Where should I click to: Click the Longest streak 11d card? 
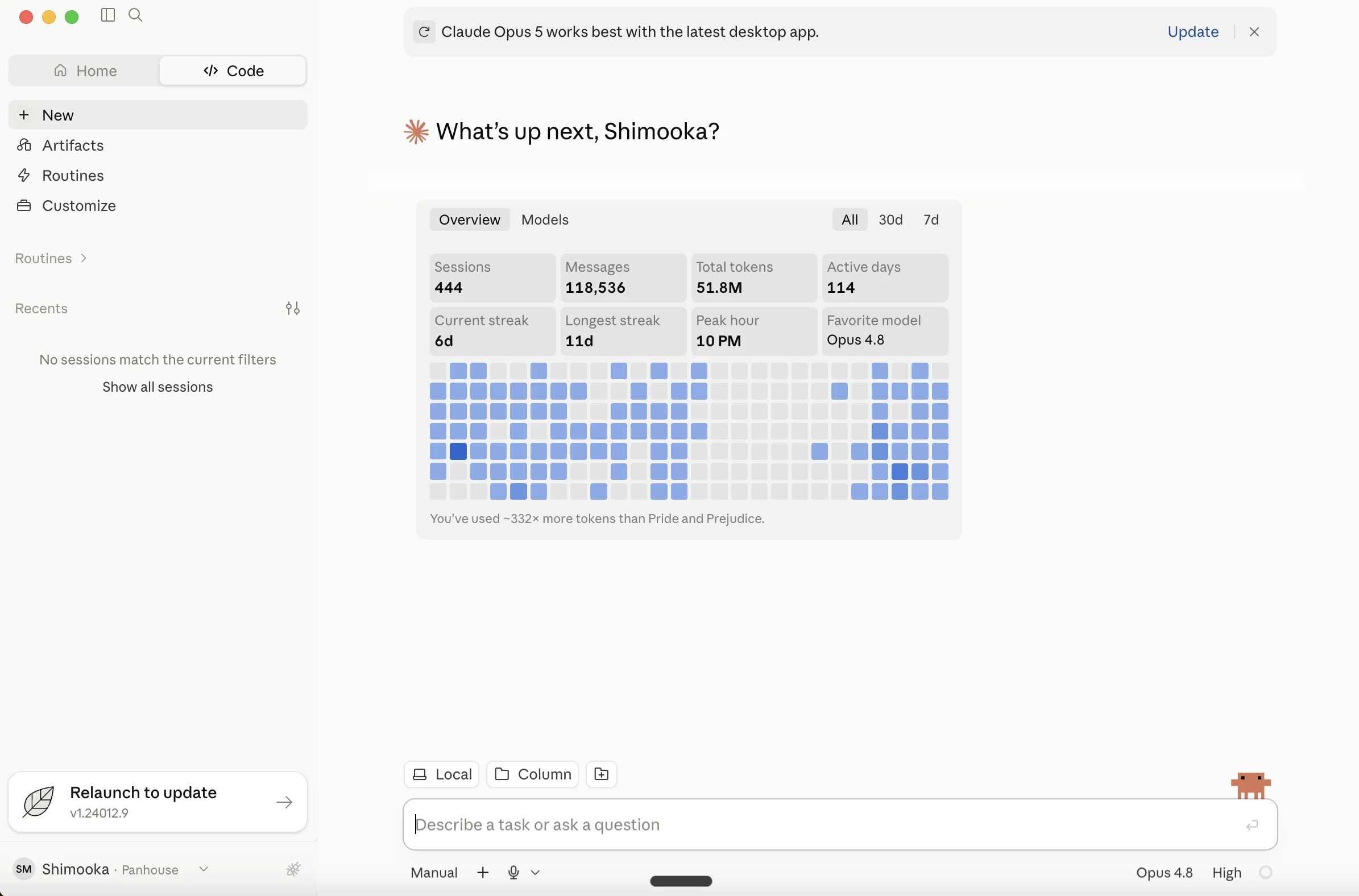(623, 331)
